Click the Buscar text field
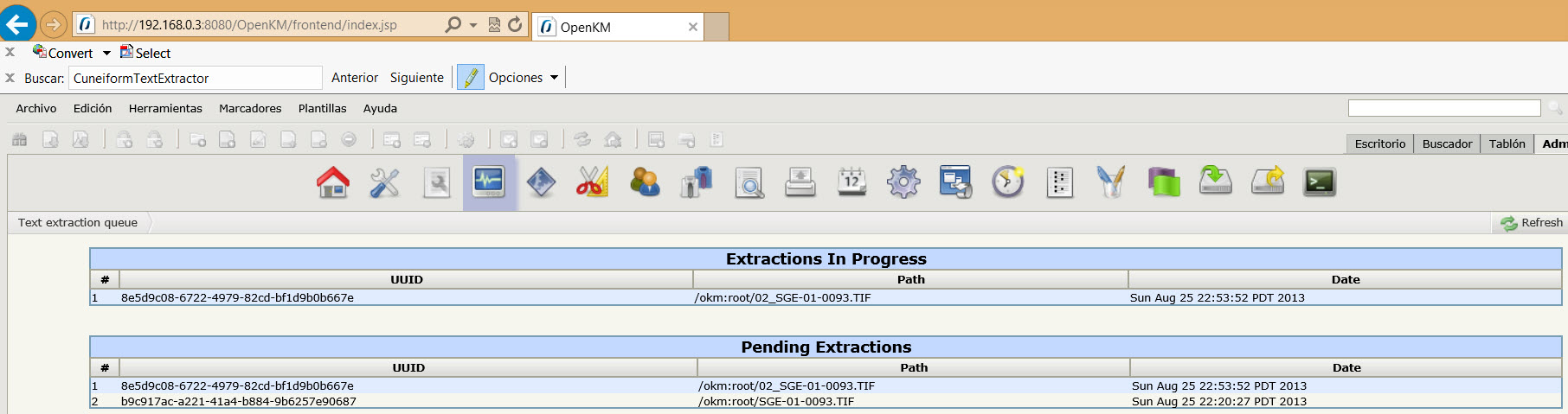The height and width of the screenshot is (414, 1568). tap(195, 79)
